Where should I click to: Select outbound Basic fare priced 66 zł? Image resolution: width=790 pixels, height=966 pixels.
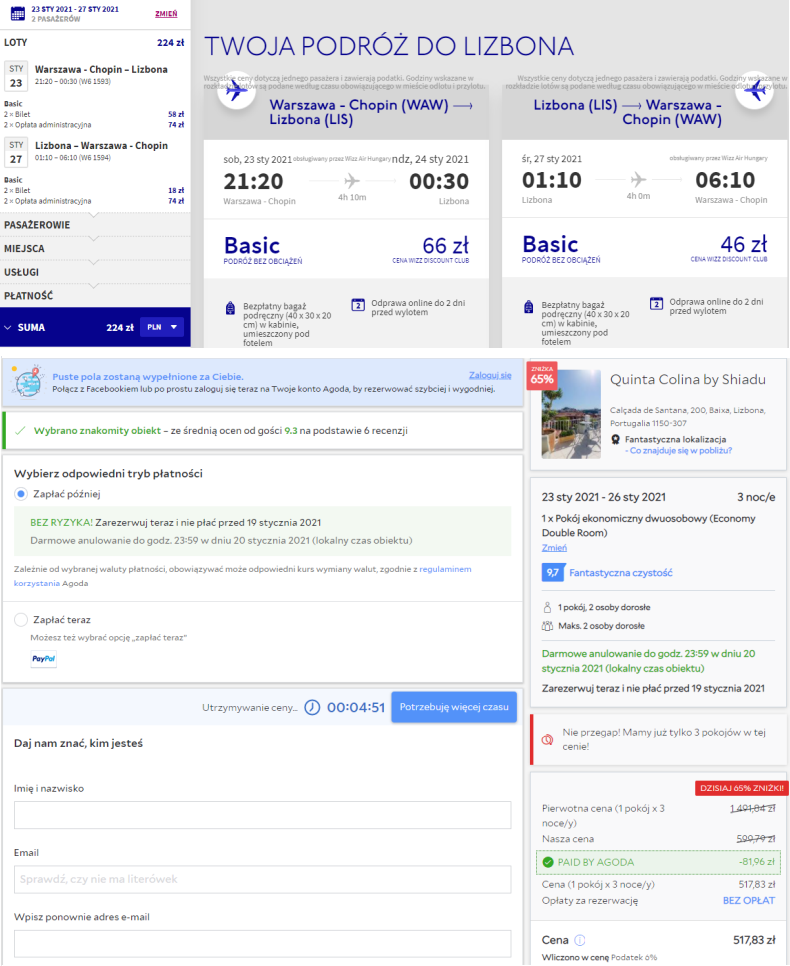point(346,249)
